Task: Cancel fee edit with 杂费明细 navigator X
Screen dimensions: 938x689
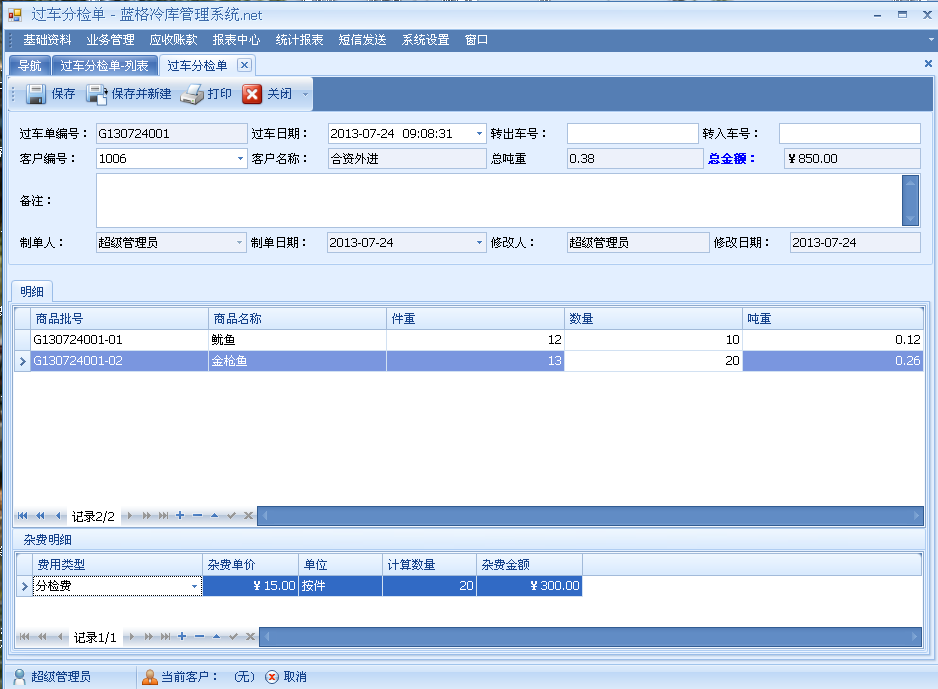Action: pyautogui.click(x=251, y=636)
